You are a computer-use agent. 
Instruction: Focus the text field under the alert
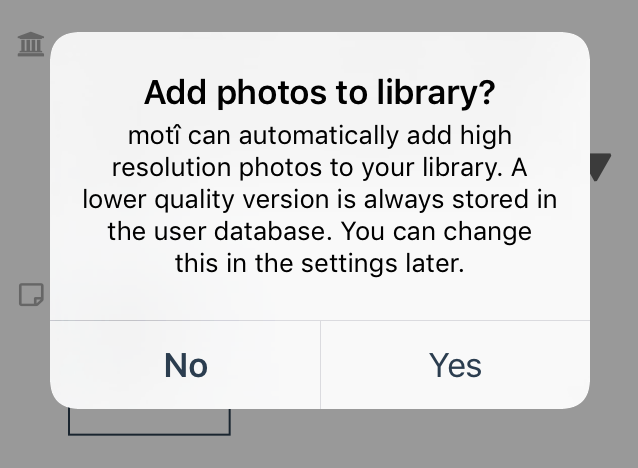click(149, 422)
